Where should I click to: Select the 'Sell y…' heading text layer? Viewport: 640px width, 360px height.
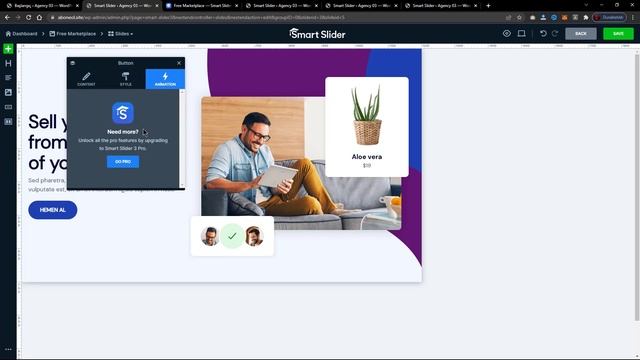click(x=47, y=142)
